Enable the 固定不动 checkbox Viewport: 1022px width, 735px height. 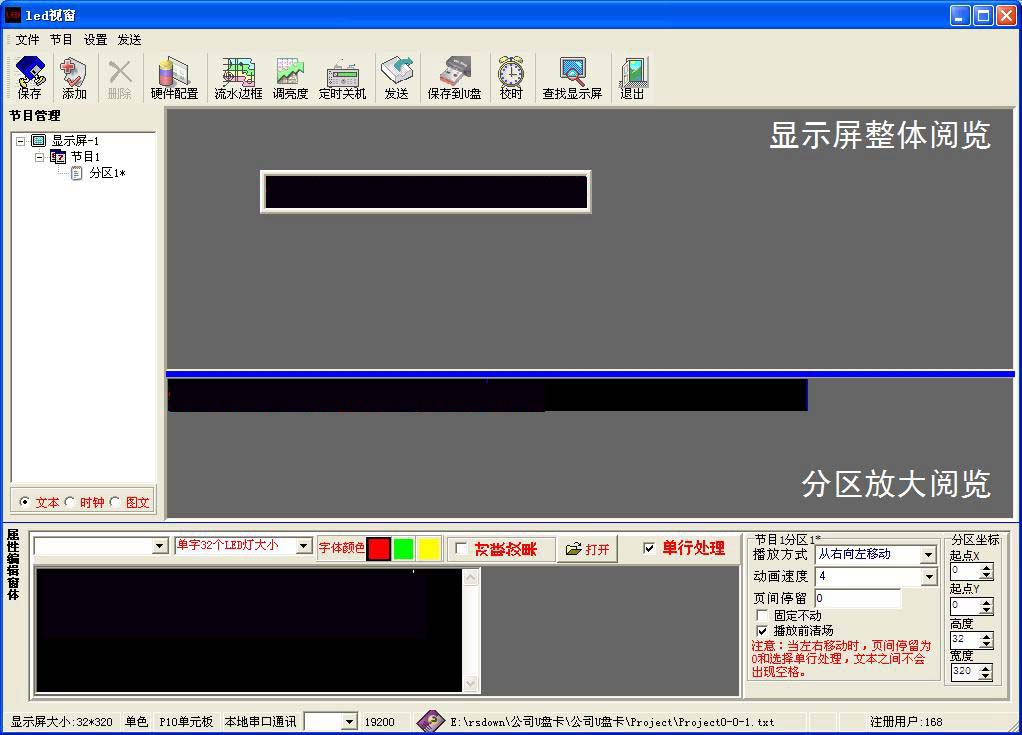pyautogui.click(x=761, y=615)
